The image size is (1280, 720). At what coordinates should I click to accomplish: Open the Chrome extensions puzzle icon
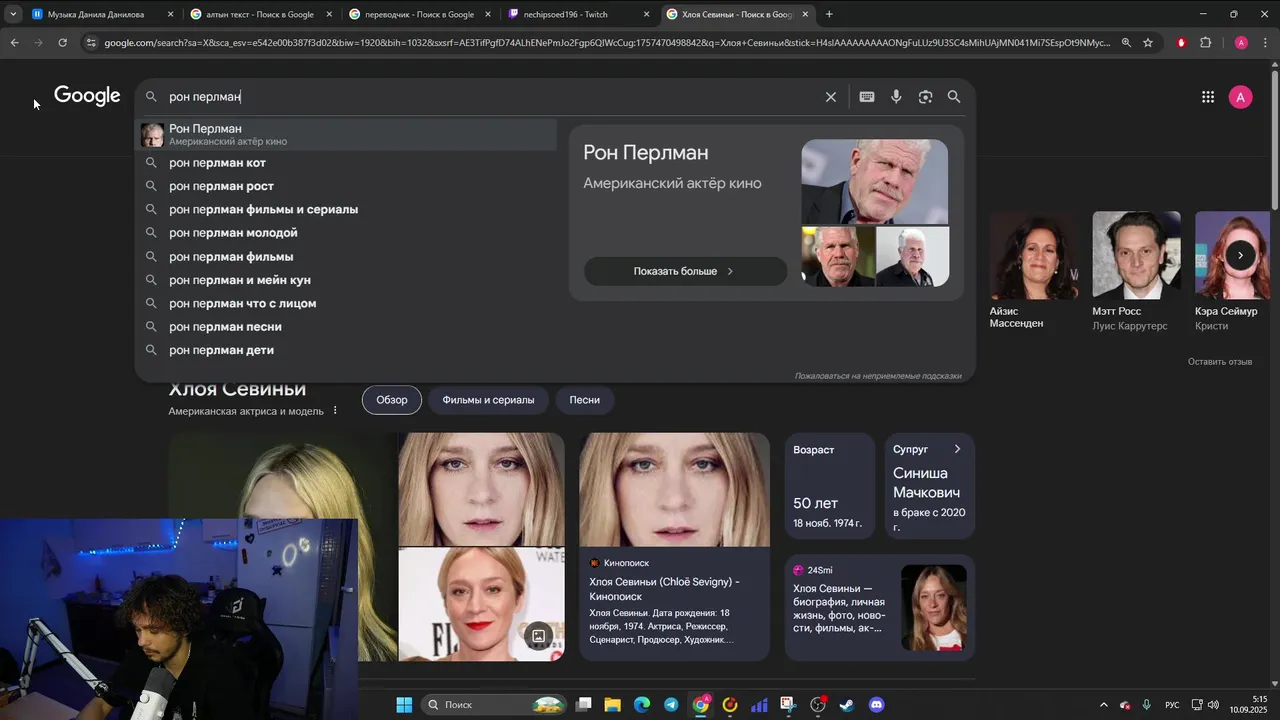pos(1205,43)
